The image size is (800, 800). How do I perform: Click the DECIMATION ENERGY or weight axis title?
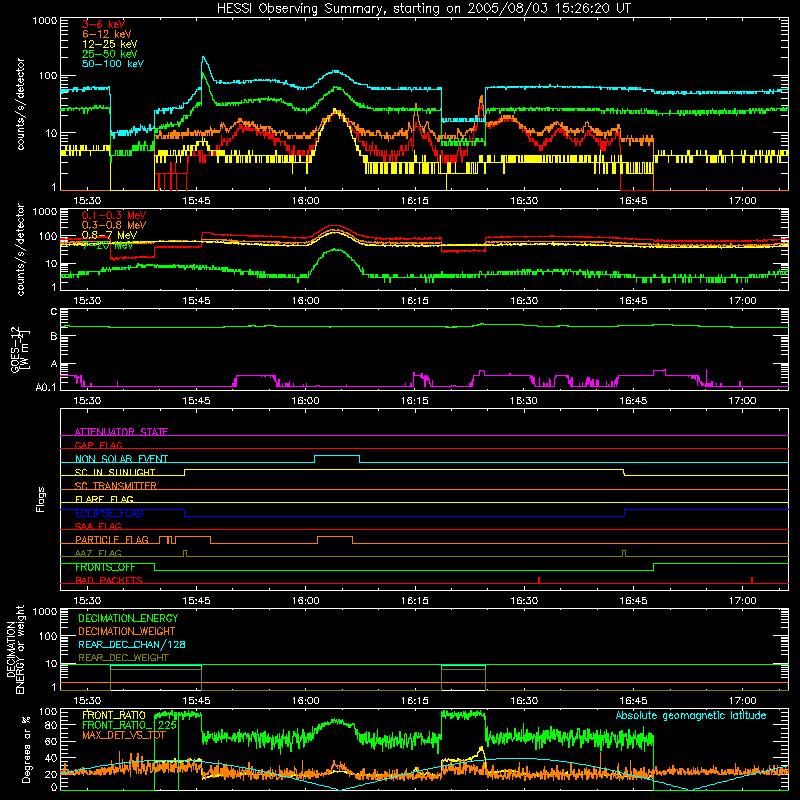(16, 649)
